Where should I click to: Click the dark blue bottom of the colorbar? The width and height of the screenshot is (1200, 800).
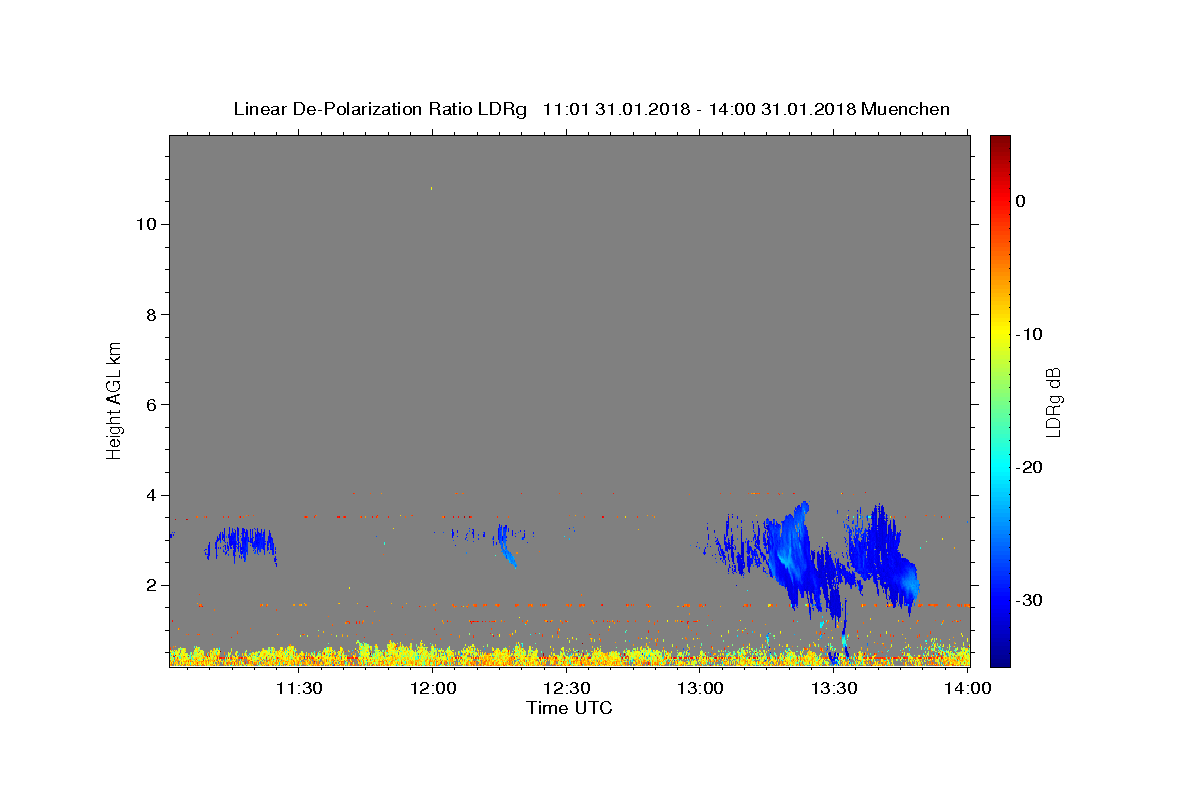click(x=1000, y=658)
